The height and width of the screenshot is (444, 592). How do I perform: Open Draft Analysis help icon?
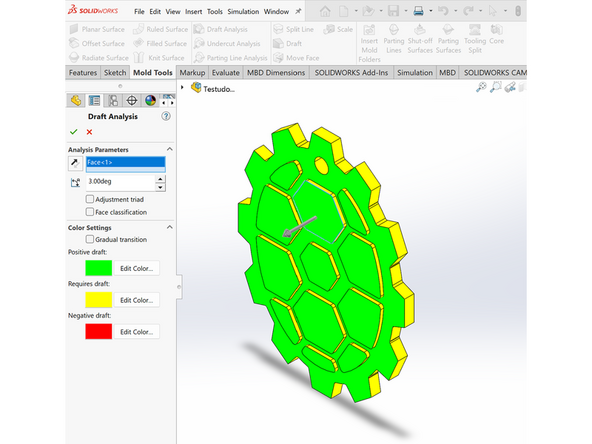pyautogui.click(x=166, y=116)
